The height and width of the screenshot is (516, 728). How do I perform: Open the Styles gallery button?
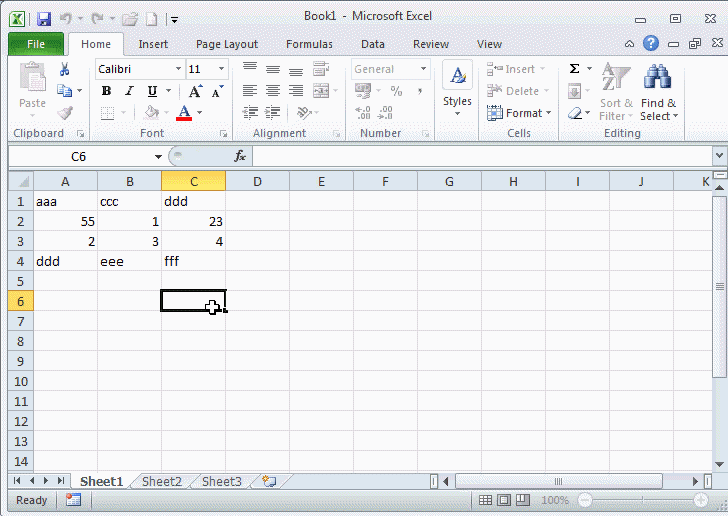coord(457,91)
